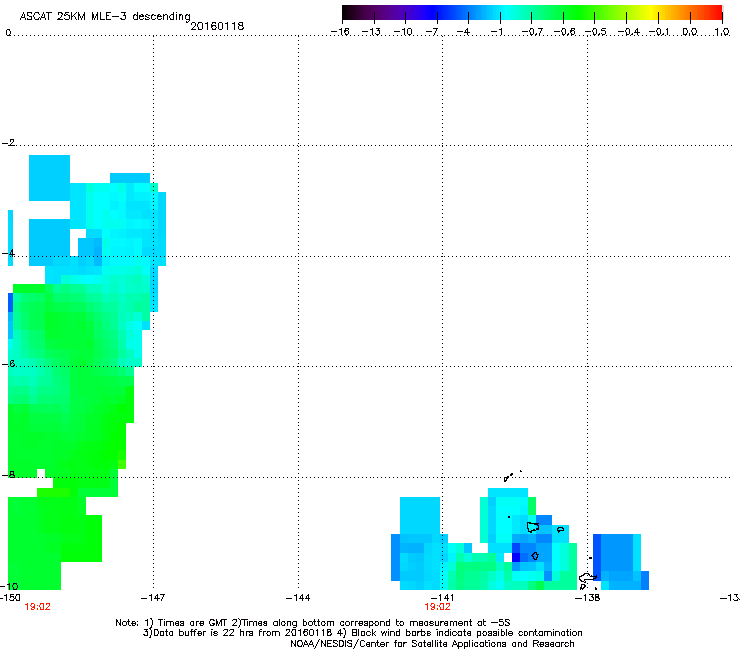Screen dimensions: 740x650
Task: Click the -16 label on color scale
Action: point(340,32)
